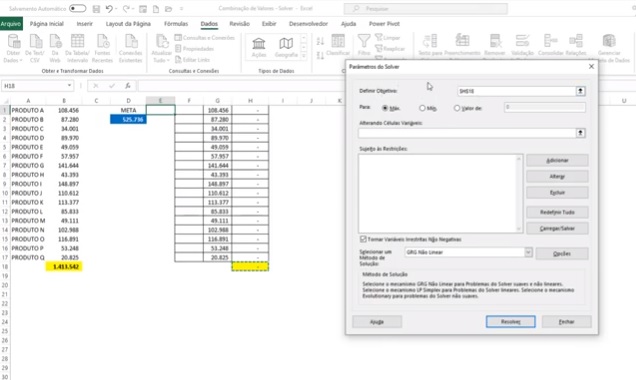Click the Adicionar constraint button

[x=557, y=160]
